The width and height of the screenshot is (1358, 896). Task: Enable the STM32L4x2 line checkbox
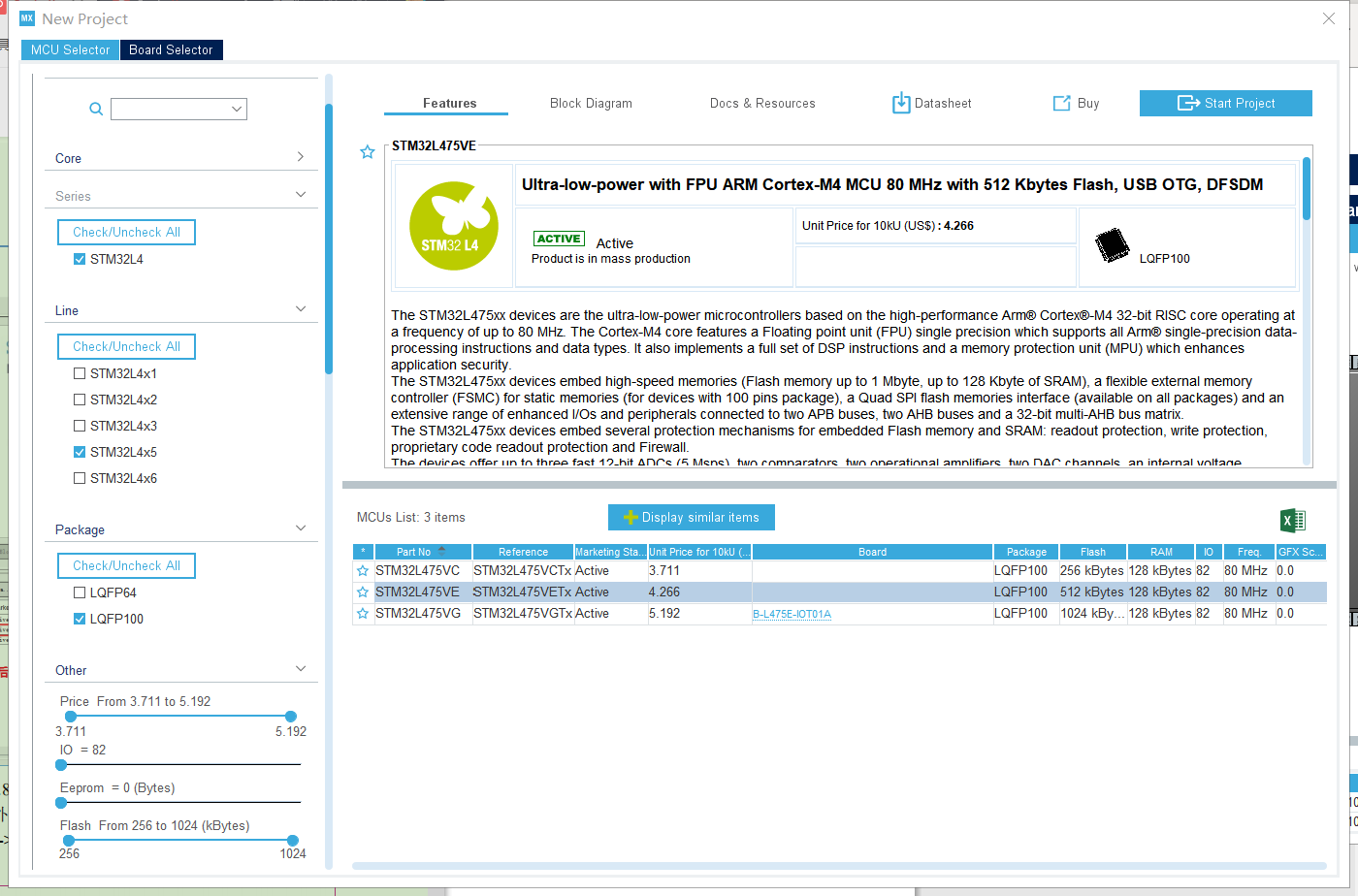pyautogui.click(x=80, y=400)
